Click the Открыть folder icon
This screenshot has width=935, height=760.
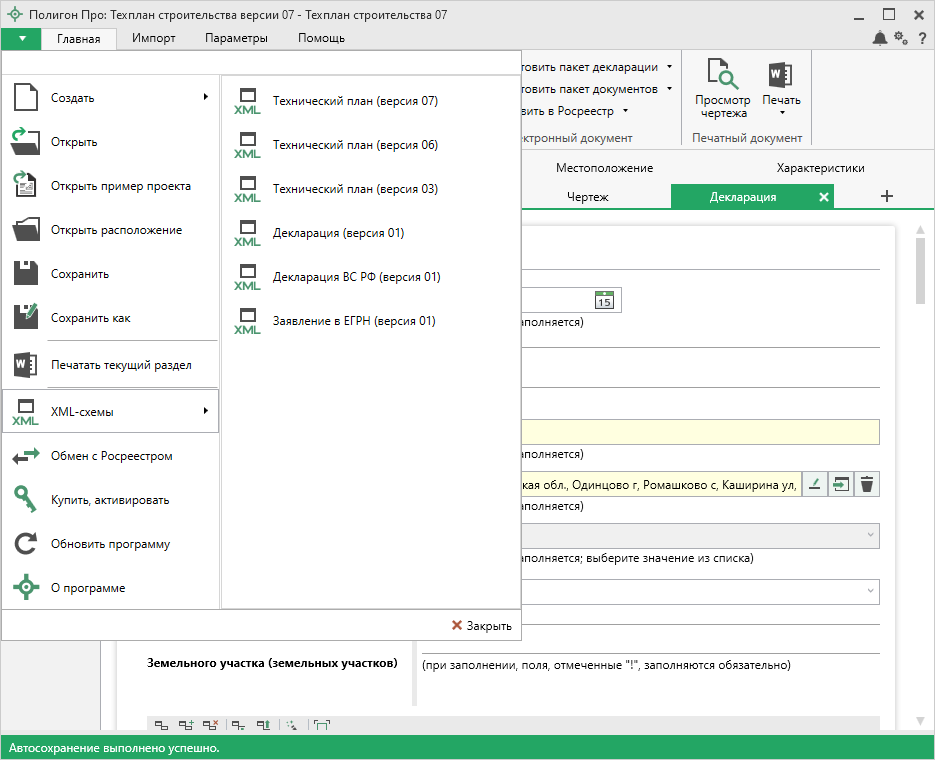click(x=26, y=142)
